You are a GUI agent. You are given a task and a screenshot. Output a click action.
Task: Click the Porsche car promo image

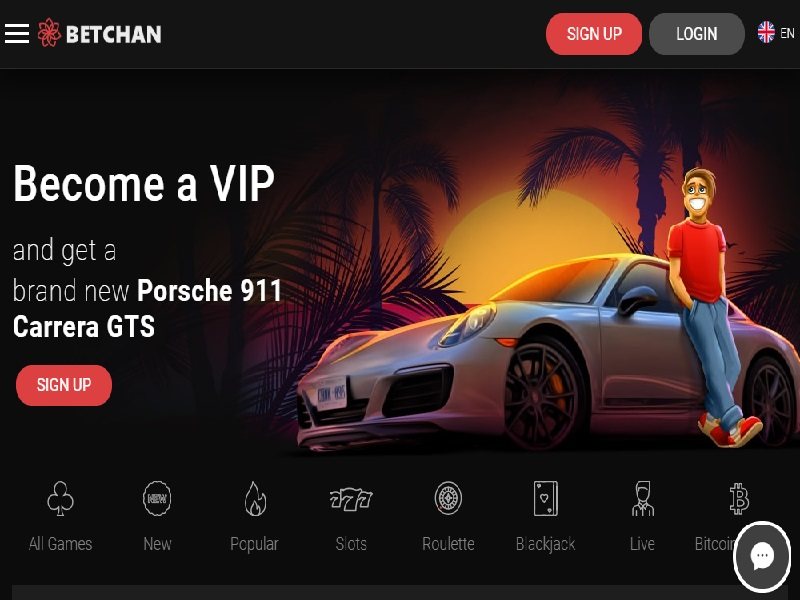coord(546,352)
